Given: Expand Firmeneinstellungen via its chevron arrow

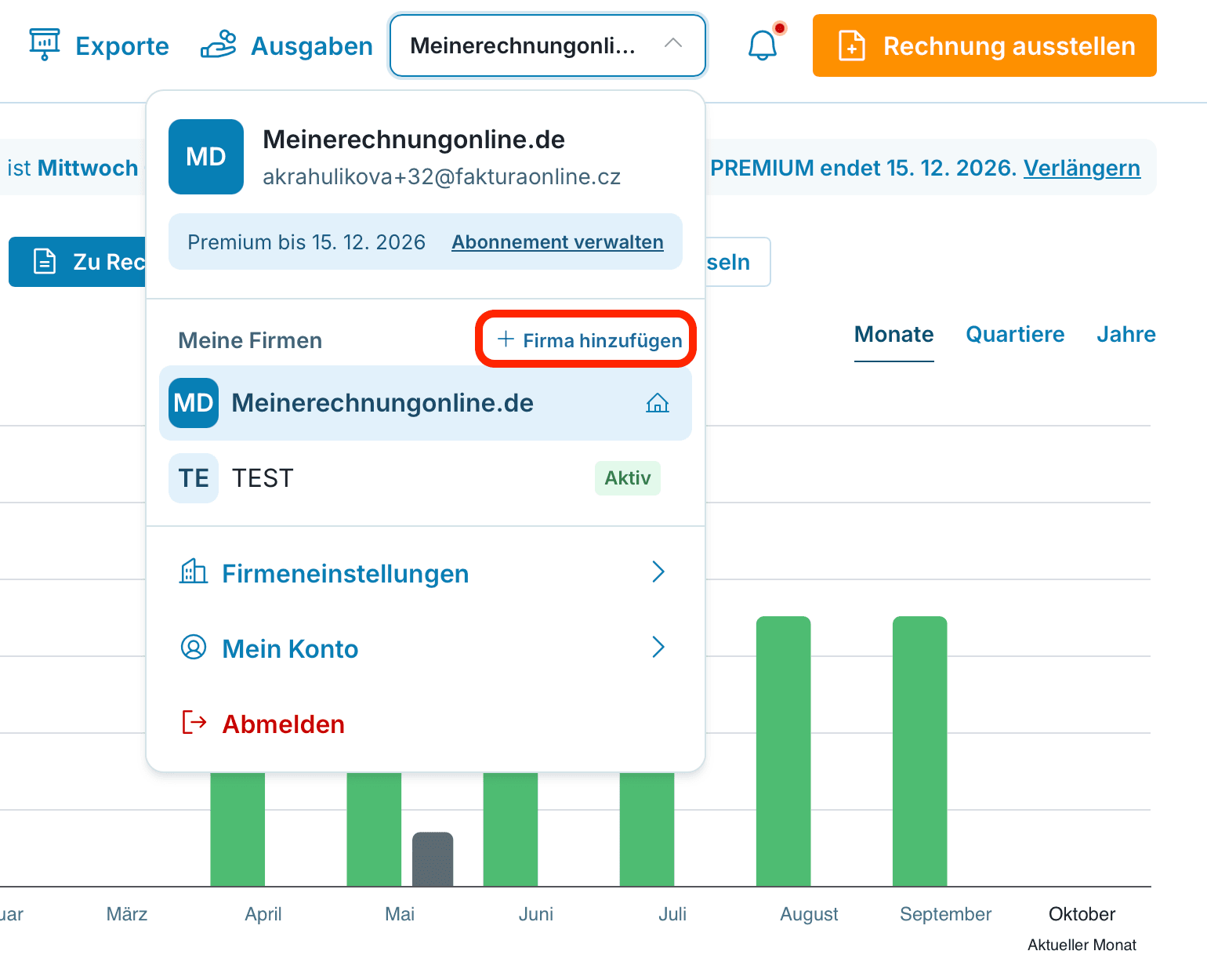Looking at the screenshot, I should 658,572.
